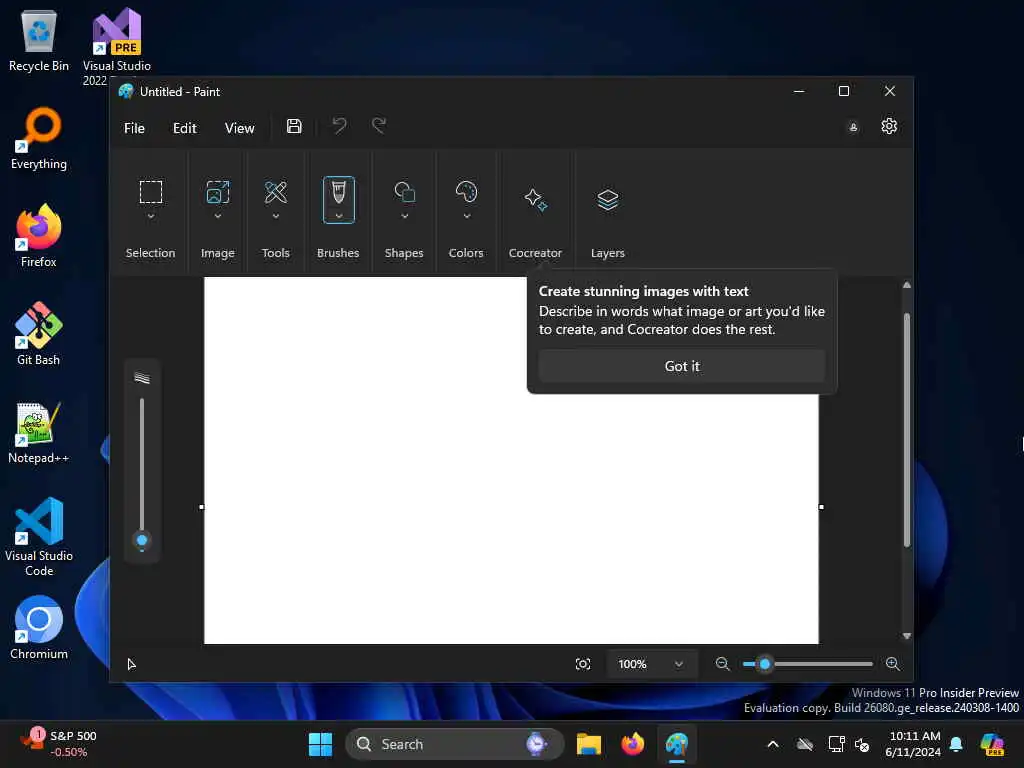
Task: Open Everything desktop shortcut
Action: coord(39,138)
